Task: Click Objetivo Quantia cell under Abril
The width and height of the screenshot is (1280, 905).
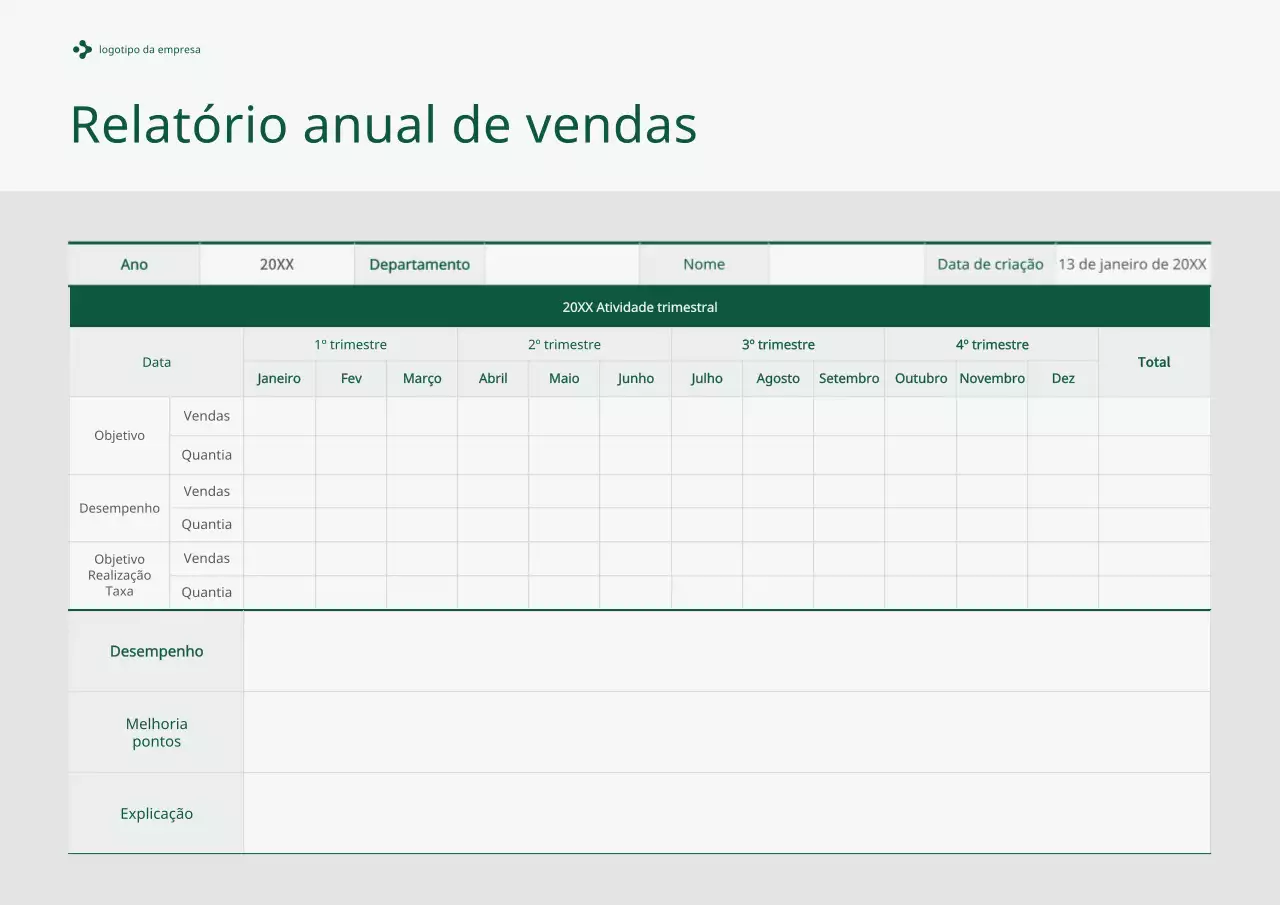Action: point(493,455)
